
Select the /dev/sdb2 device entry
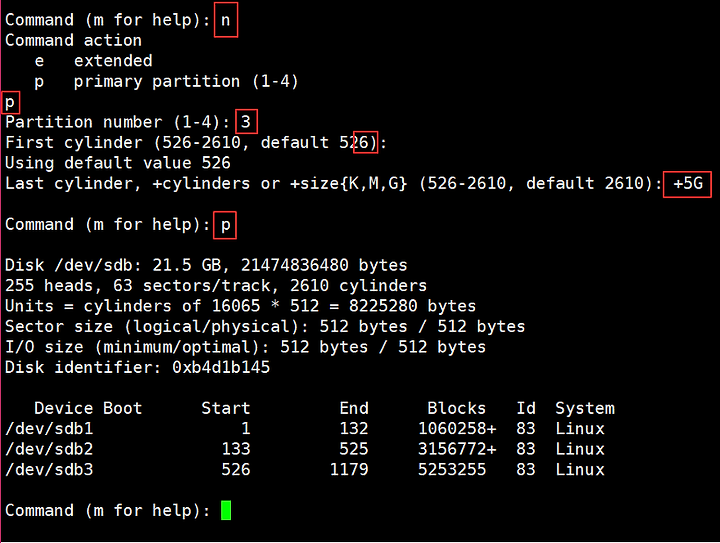click(49, 449)
